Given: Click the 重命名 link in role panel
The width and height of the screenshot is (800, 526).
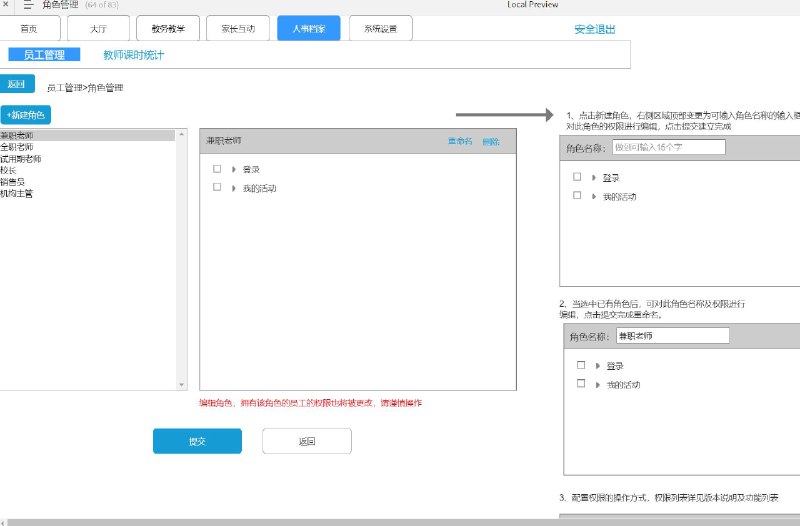Looking at the screenshot, I should point(460,141).
